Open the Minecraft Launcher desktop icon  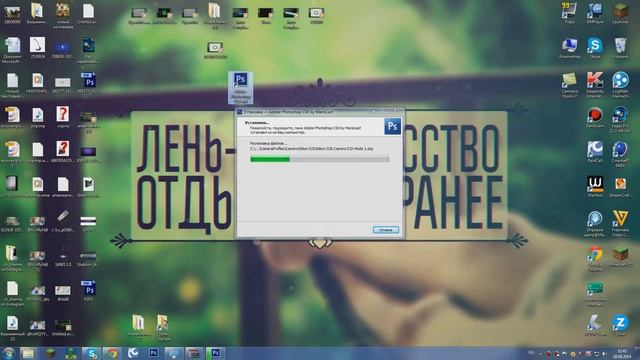coord(620,13)
